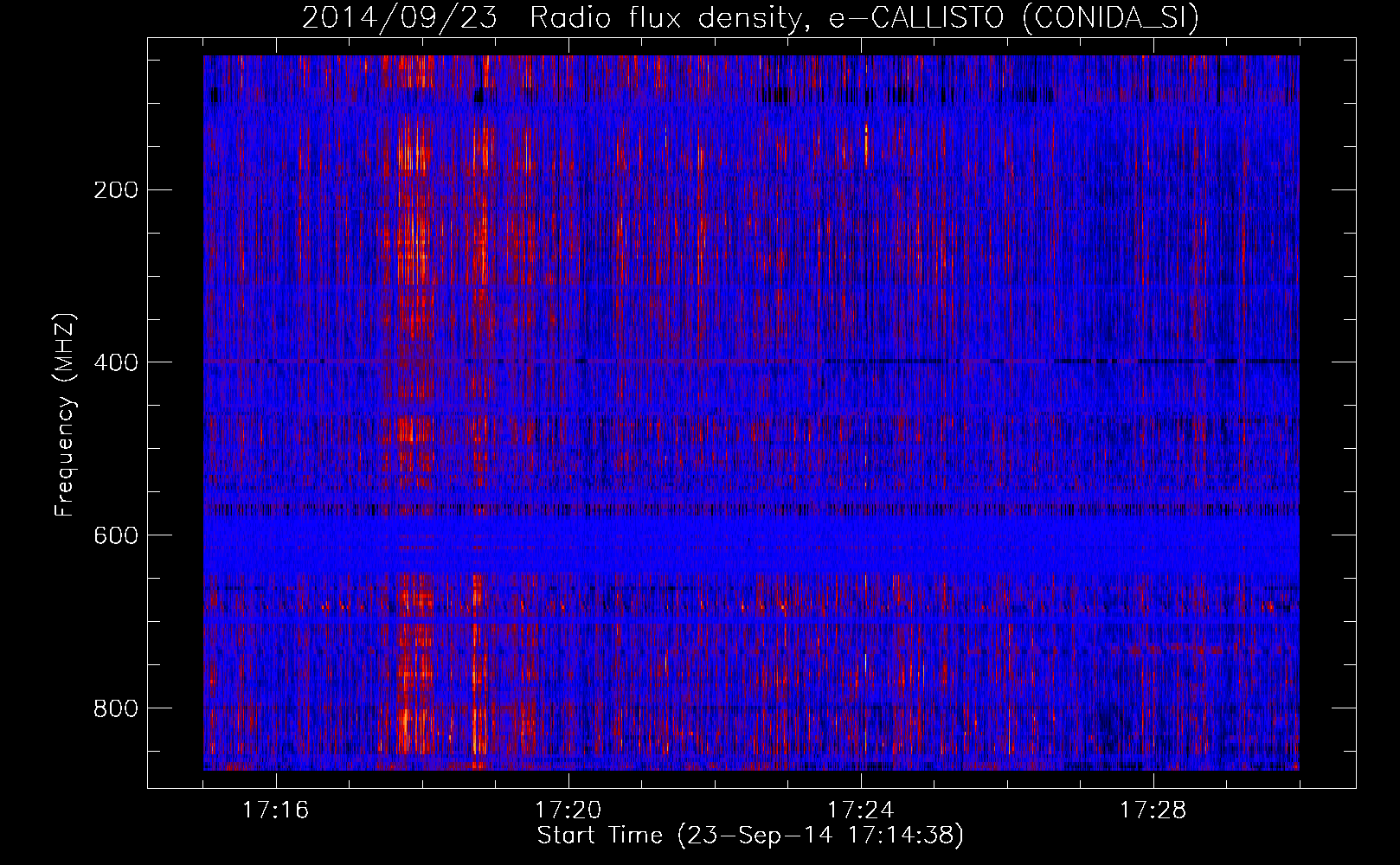
Task: Click the 800 frequency tick label
Action: tap(115, 708)
